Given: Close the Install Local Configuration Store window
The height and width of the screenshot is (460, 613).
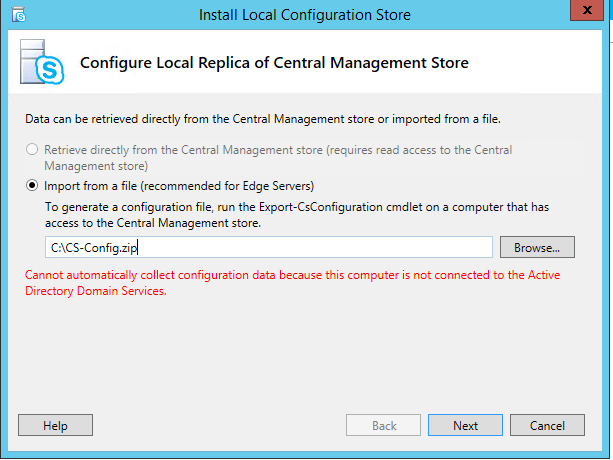Looking at the screenshot, I should pos(587,10).
